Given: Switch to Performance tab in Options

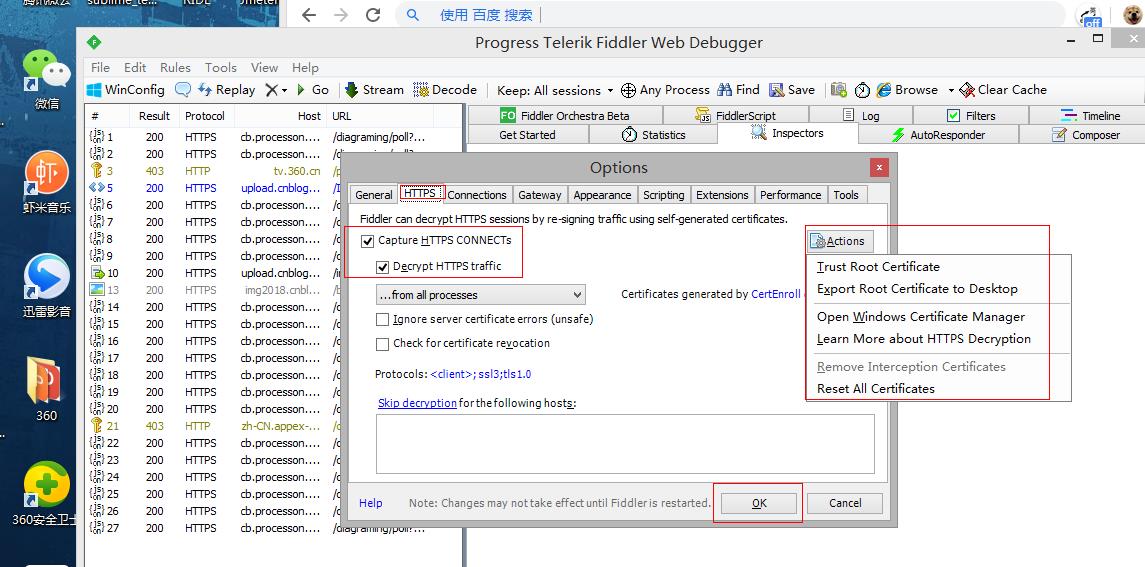Looking at the screenshot, I should click(x=790, y=195).
